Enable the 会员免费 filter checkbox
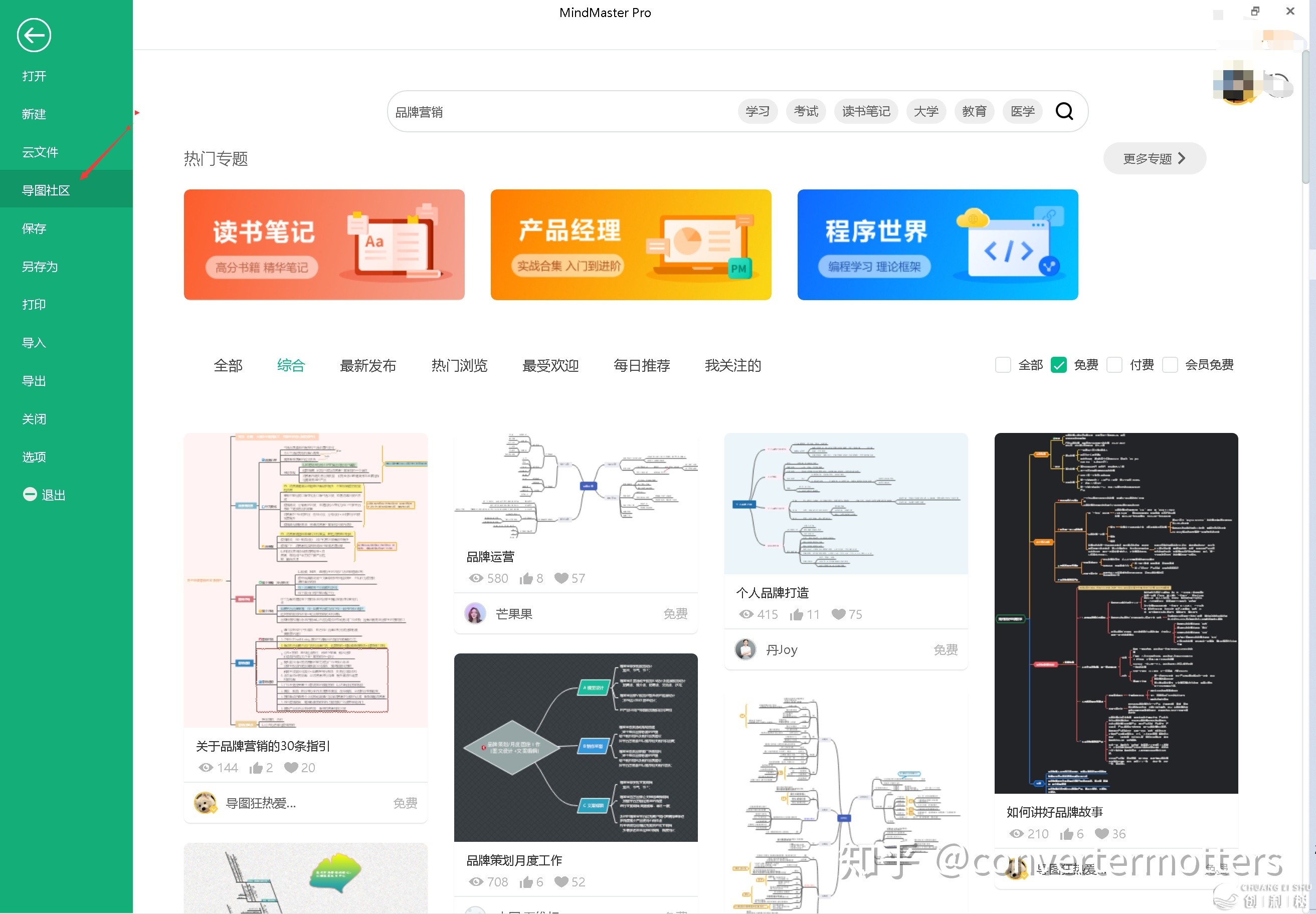Image resolution: width=1316 pixels, height=914 pixels. [x=1169, y=365]
